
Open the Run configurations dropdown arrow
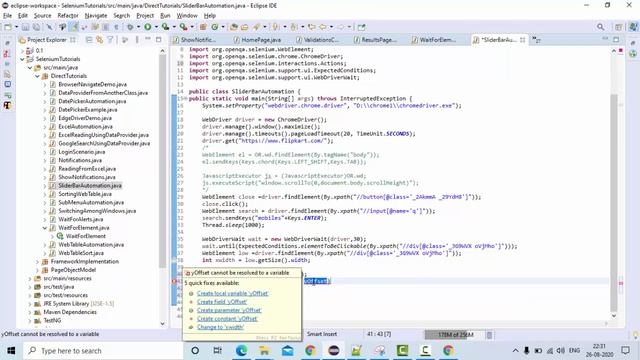pyautogui.click(x=156, y=27)
